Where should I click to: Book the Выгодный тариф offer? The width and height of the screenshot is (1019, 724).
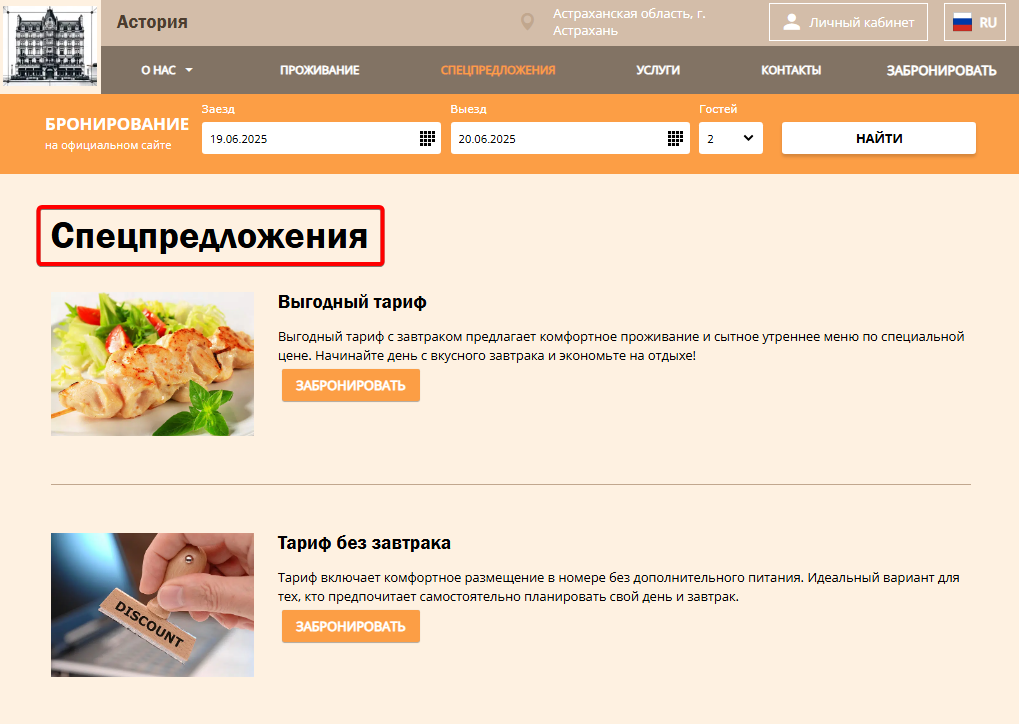click(351, 385)
